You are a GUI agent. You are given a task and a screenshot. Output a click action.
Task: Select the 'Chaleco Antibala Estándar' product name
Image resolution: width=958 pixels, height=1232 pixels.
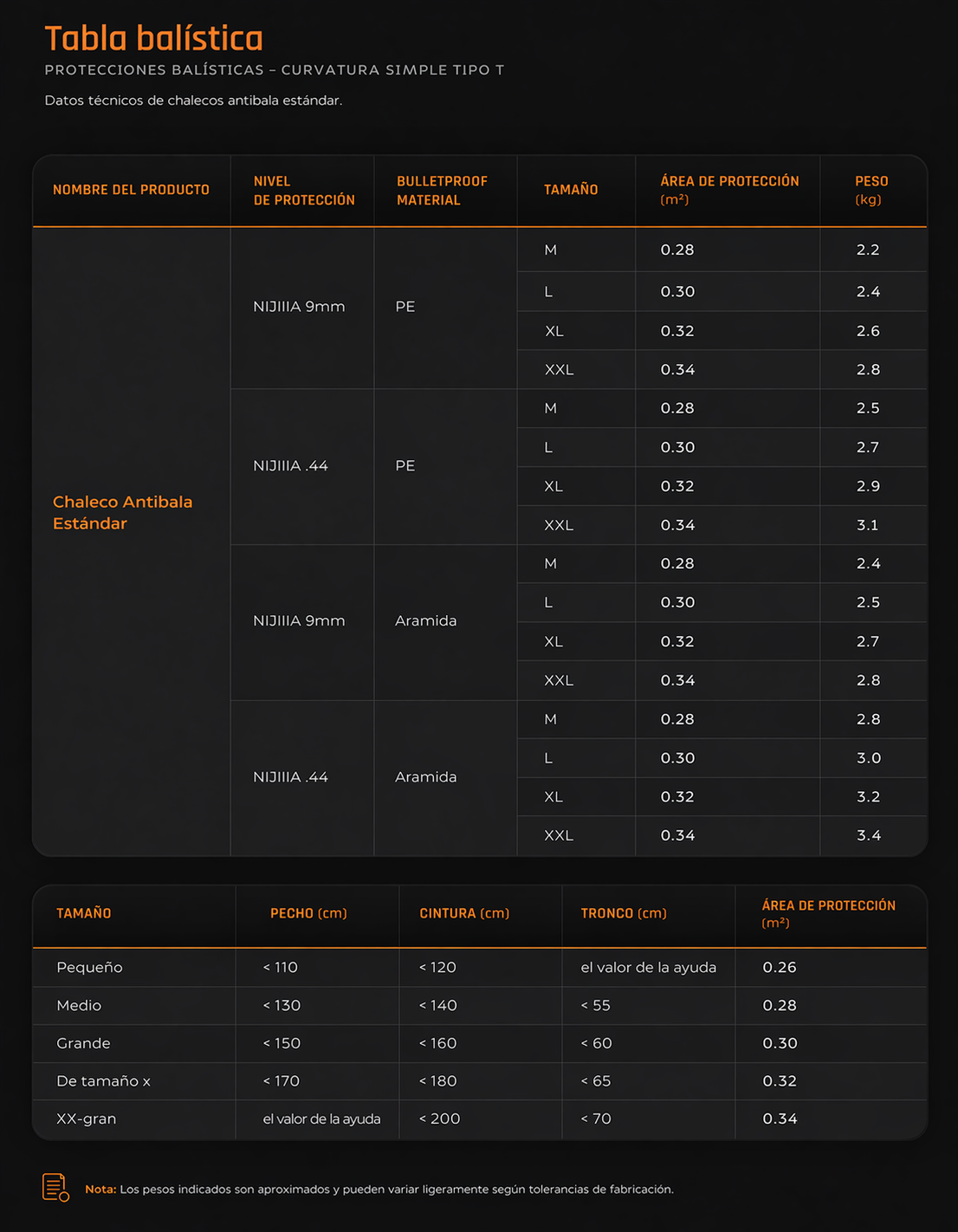[x=122, y=512]
